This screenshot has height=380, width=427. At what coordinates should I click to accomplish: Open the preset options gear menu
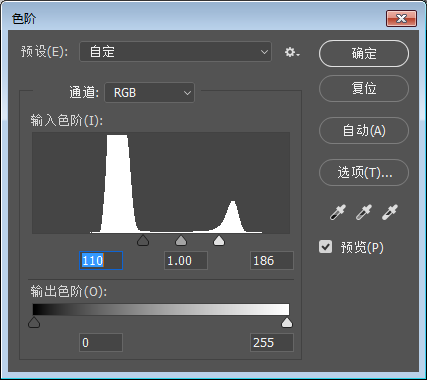(292, 52)
